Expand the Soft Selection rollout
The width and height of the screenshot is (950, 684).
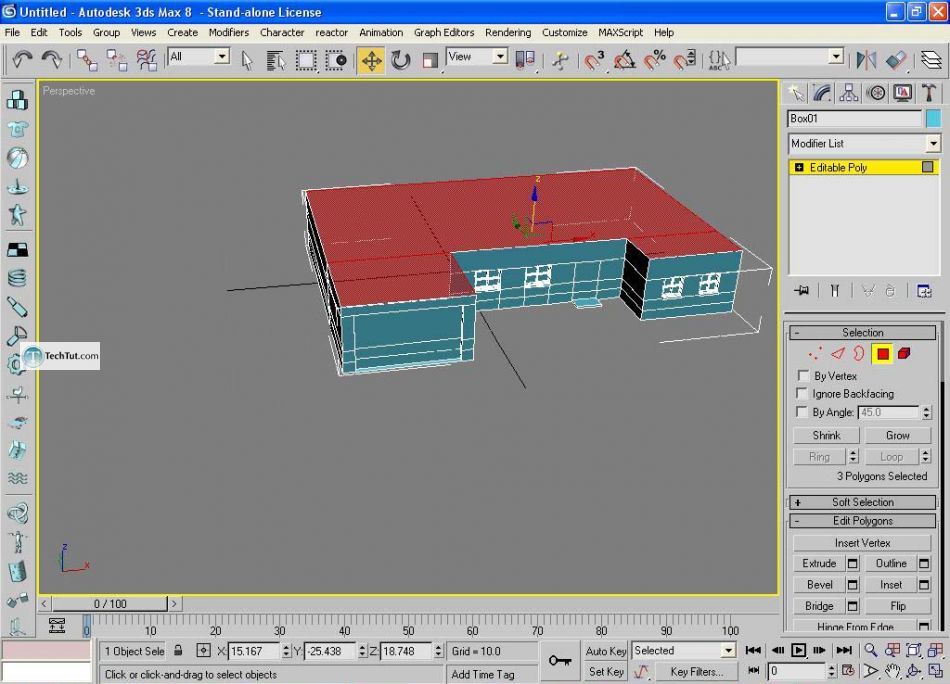click(862, 502)
